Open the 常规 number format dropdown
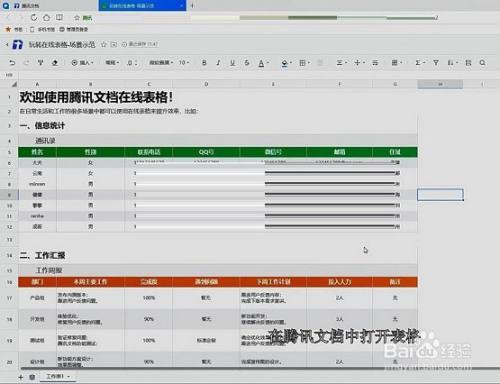The height and width of the screenshot is (384, 500). click(x=112, y=63)
